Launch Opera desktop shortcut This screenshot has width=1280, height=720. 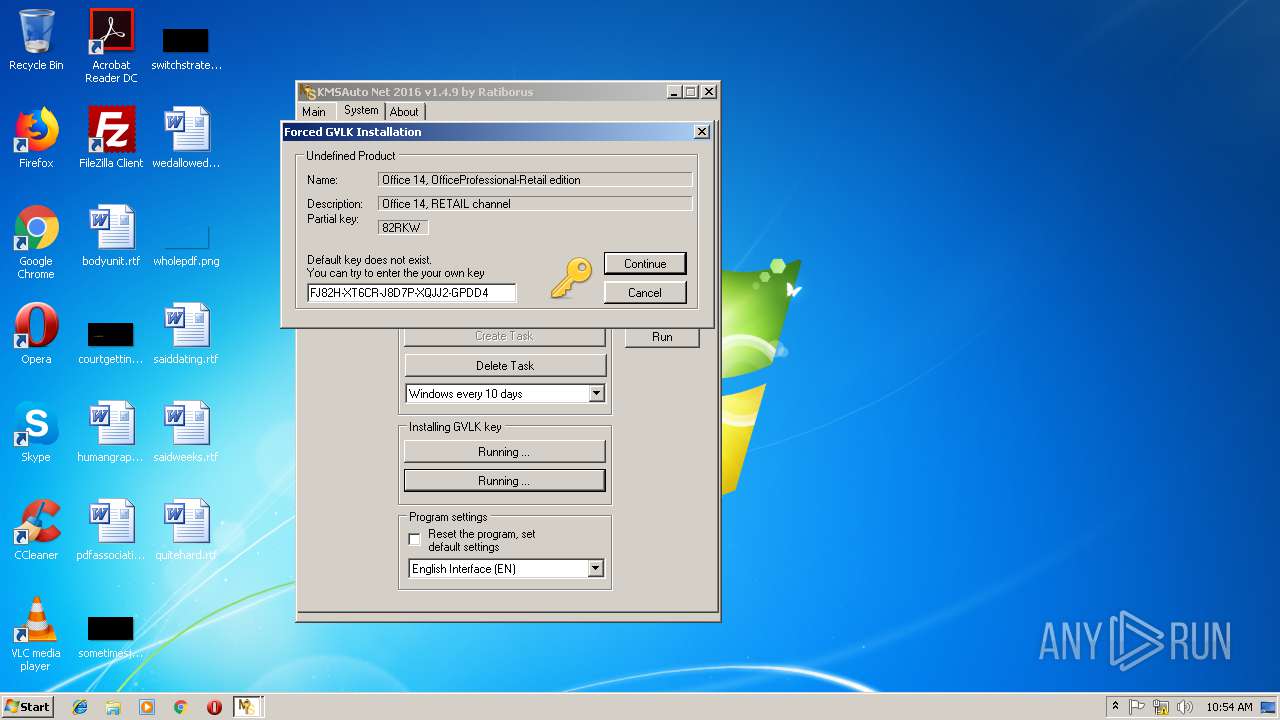(x=36, y=334)
